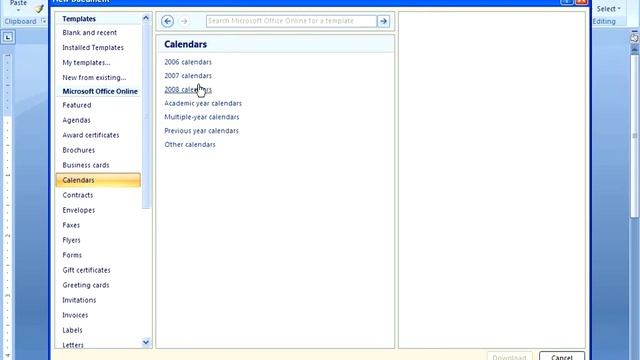Screen dimensions: 640x360
Task: Click the Format Painter brush icon
Action: (39, 8)
